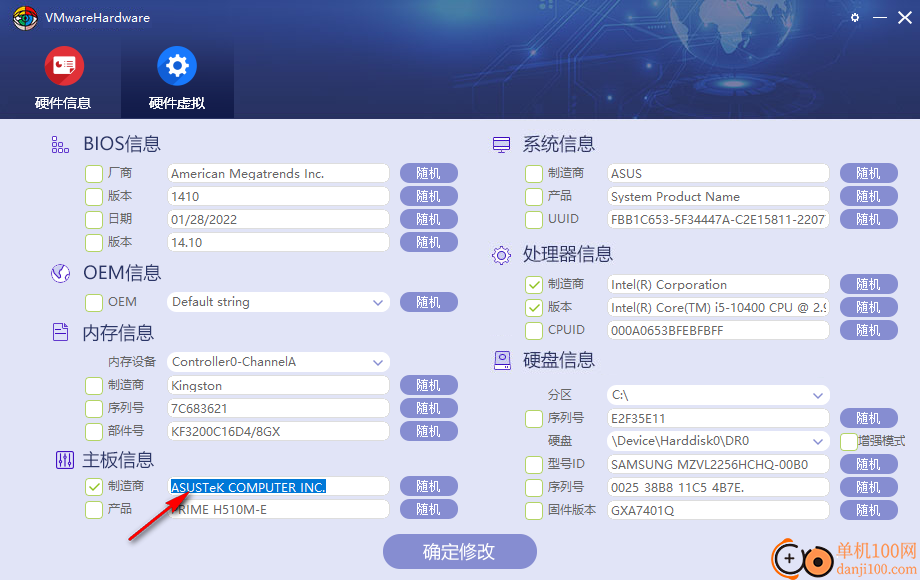Click the SAMSUNG MZVL2256HCHQ-00B0 field
The width and height of the screenshot is (920, 580).
[718, 464]
